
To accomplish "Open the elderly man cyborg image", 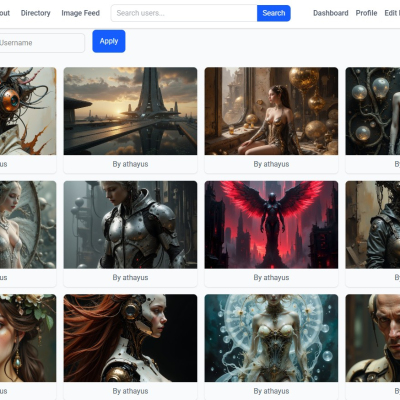I will pyautogui.click(x=373, y=338).
